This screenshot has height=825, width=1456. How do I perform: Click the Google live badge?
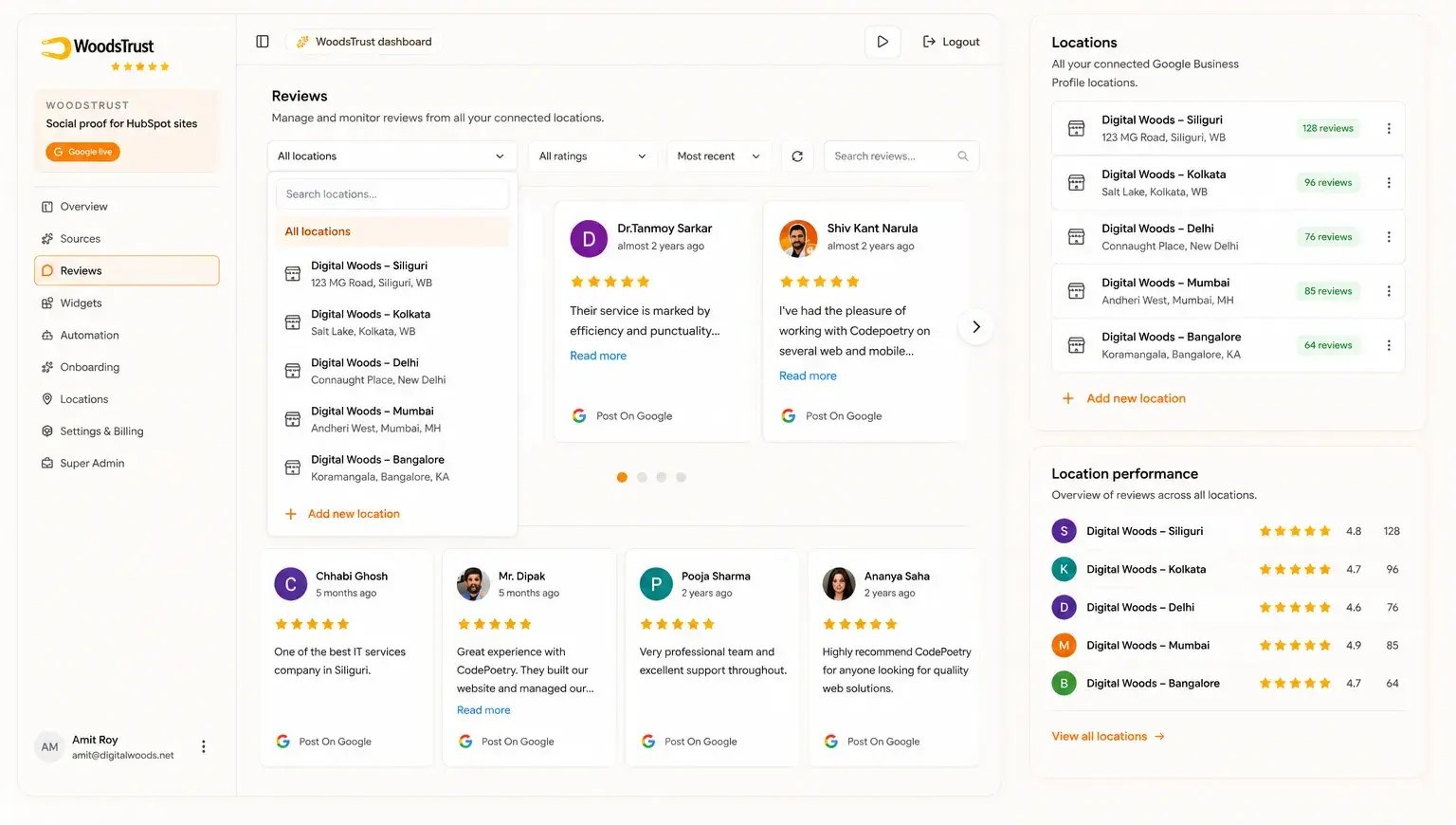(82, 152)
